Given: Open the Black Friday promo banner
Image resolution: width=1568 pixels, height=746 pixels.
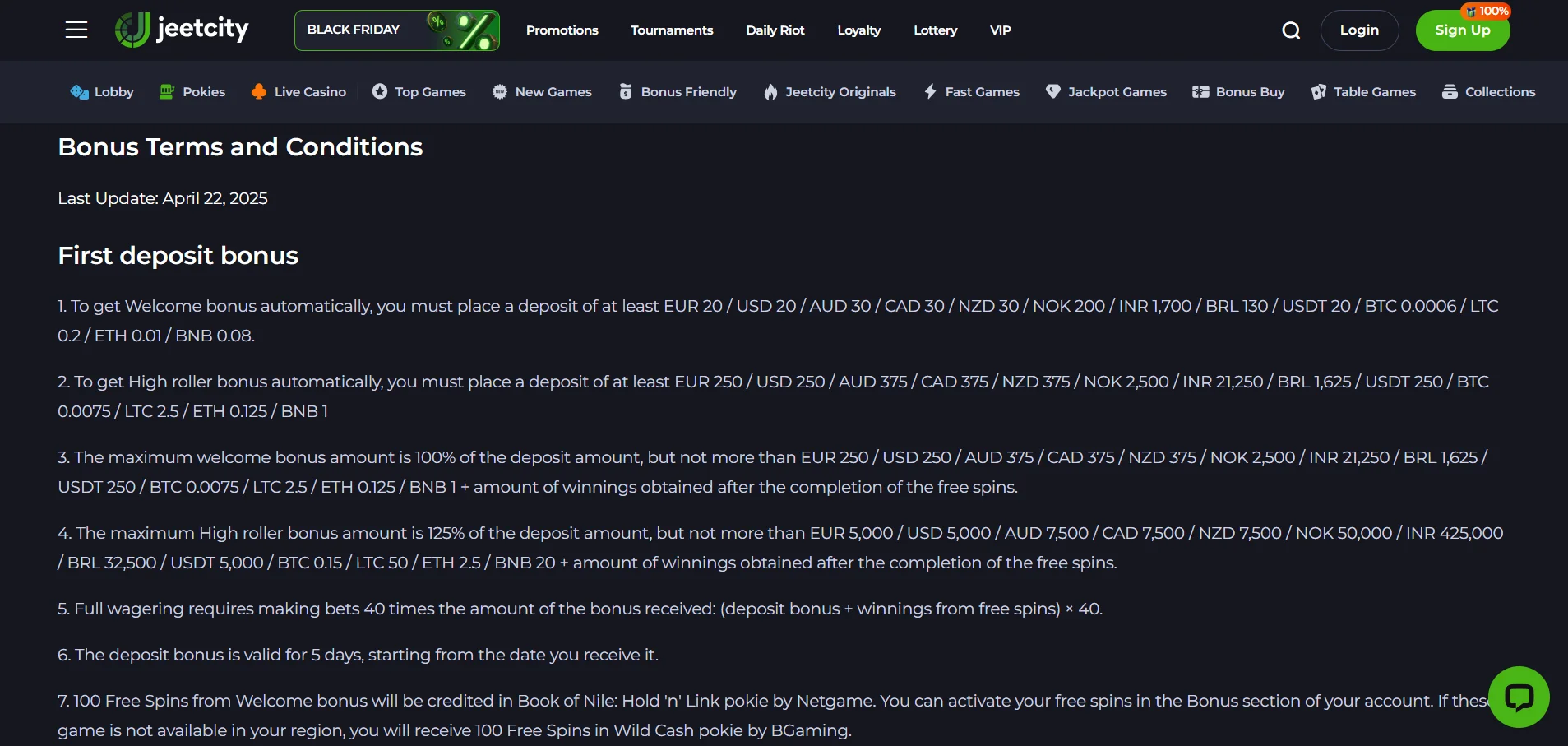Looking at the screenshot, I should pyautogui.click(x=397, y=30).
